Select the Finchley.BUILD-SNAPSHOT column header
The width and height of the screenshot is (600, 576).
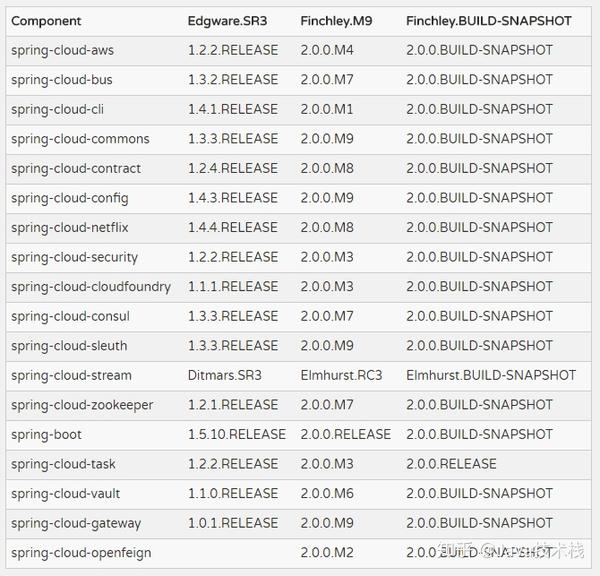point(489,21)
